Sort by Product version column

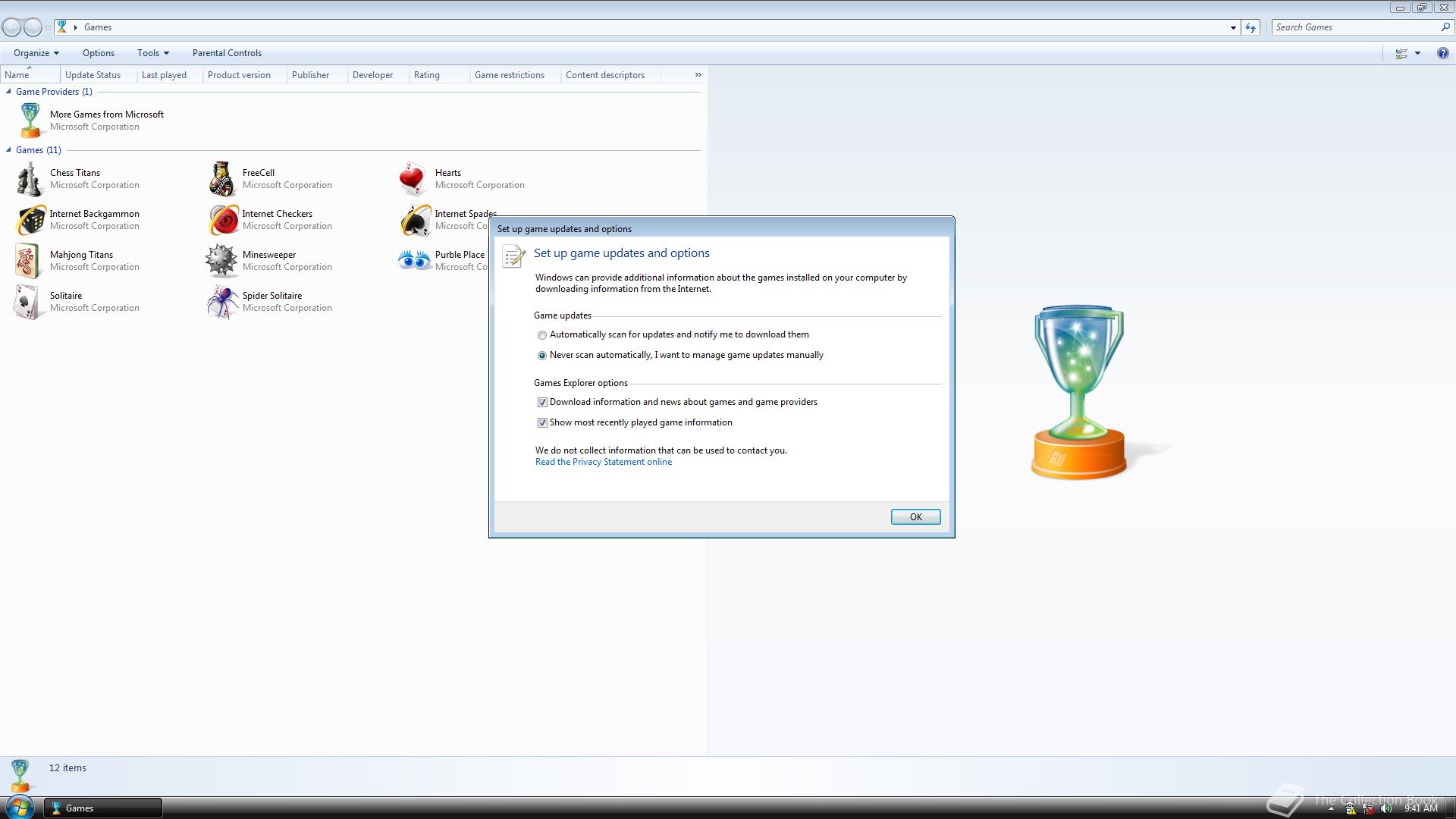coord(245,75)
